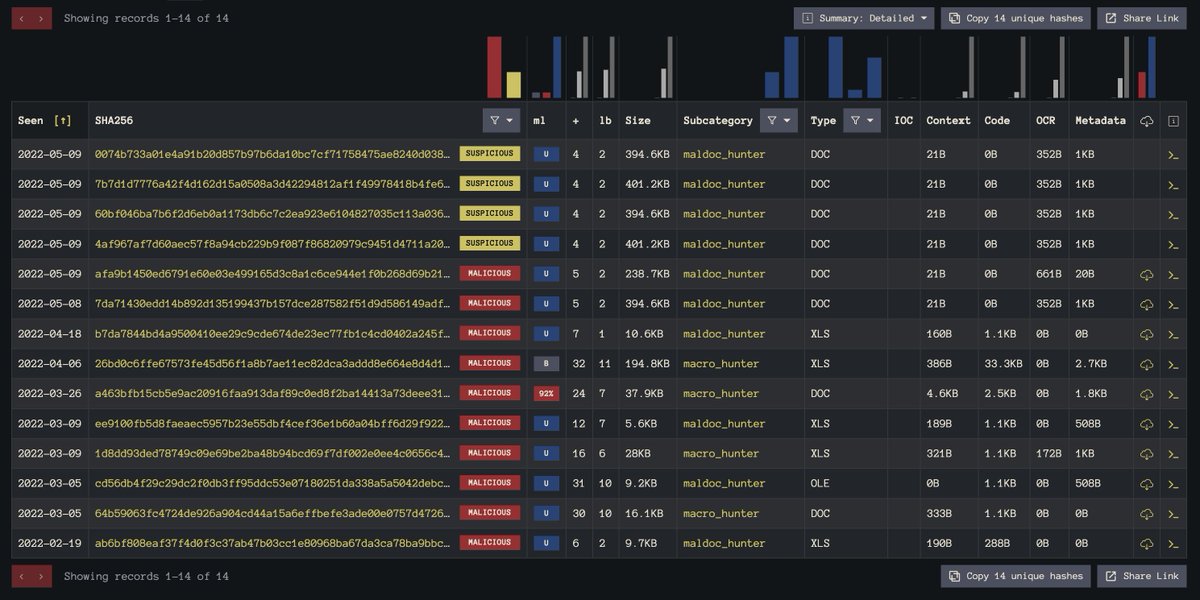Click the 92% ml badge
1200x600 pixels.
point(546,394)
